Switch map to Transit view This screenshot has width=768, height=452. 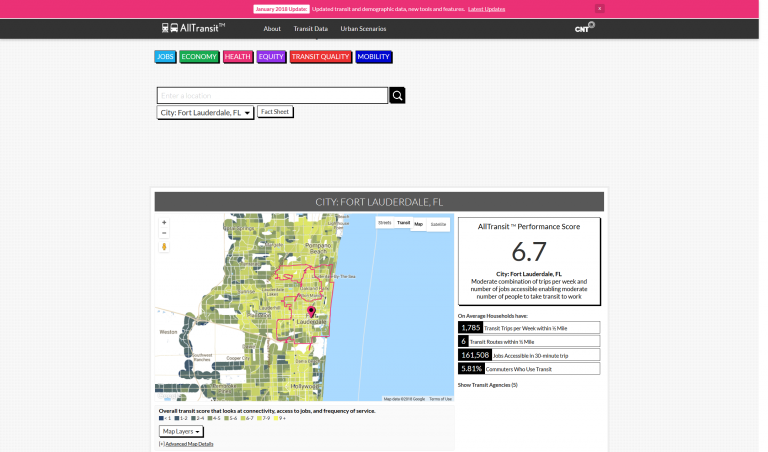pos(403,223)
